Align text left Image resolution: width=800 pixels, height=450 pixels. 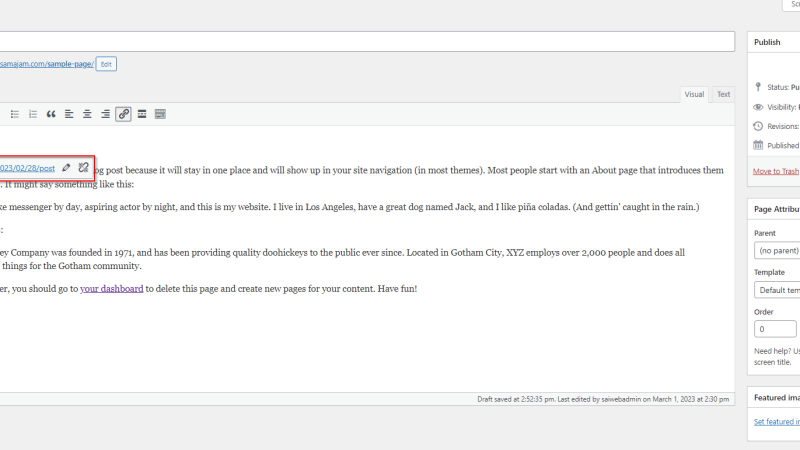(x=69, y=114)
